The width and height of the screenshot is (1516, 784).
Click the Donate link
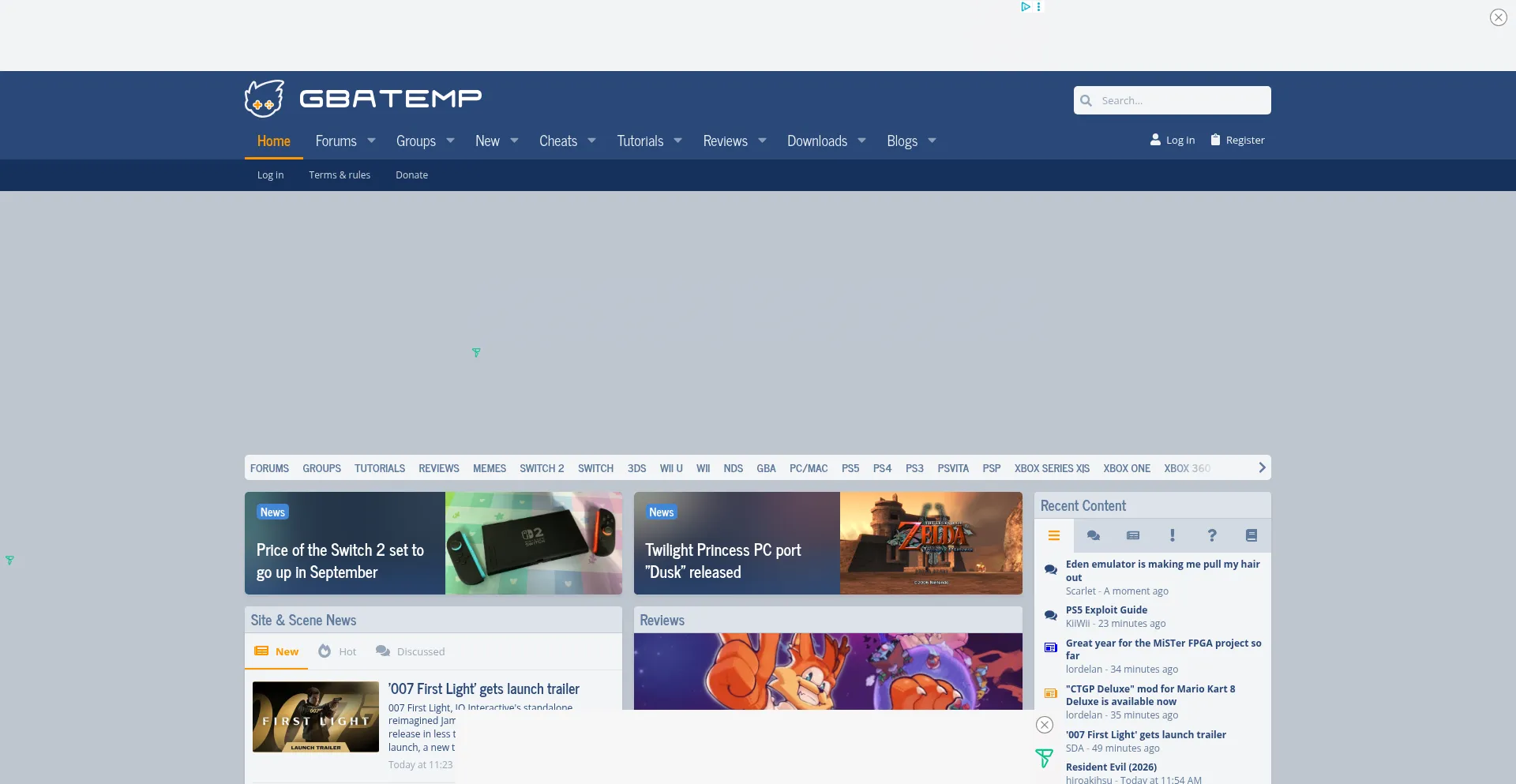tap(411, 175)
